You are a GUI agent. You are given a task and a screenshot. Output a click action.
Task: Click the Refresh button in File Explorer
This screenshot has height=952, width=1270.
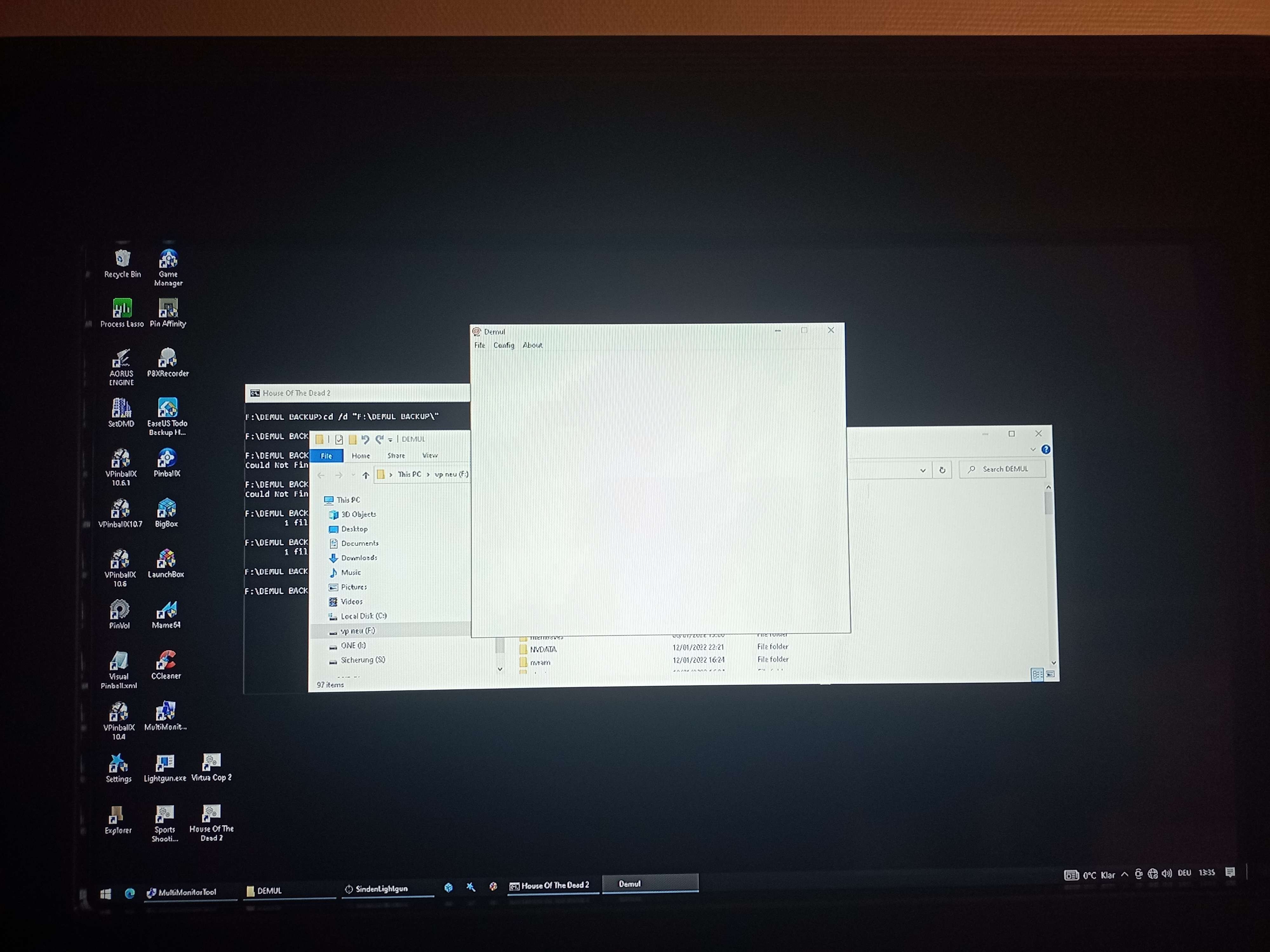pos(942,470)
